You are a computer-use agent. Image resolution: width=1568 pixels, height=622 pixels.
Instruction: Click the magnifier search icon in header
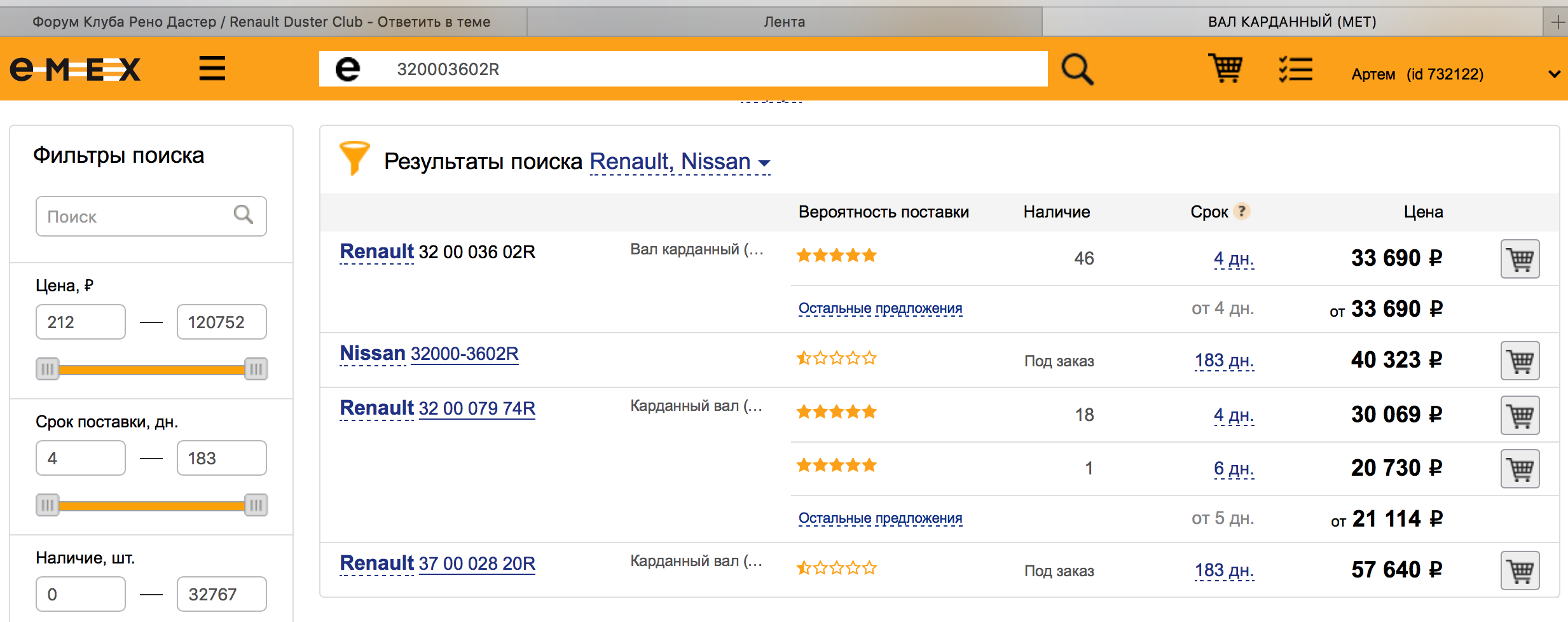1077,69
